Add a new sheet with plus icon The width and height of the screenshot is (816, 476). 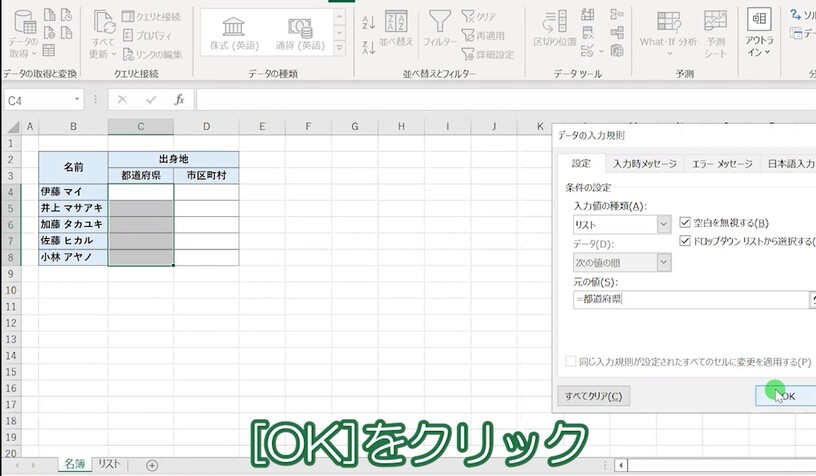152,465
